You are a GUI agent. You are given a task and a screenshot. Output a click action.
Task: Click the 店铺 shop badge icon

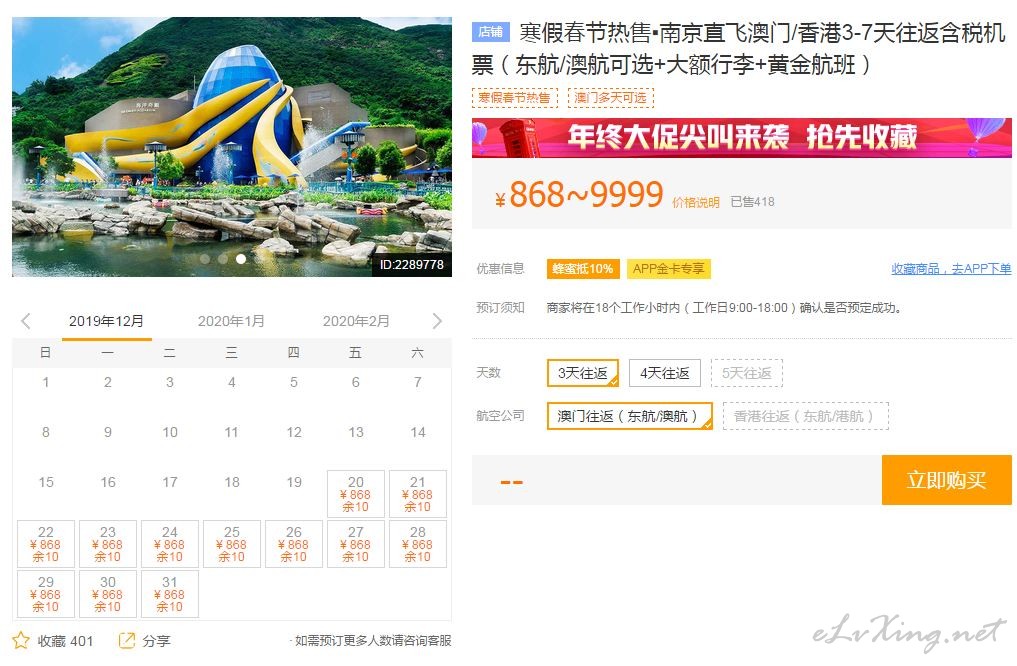pyautogui.click(x=491, y=32)
